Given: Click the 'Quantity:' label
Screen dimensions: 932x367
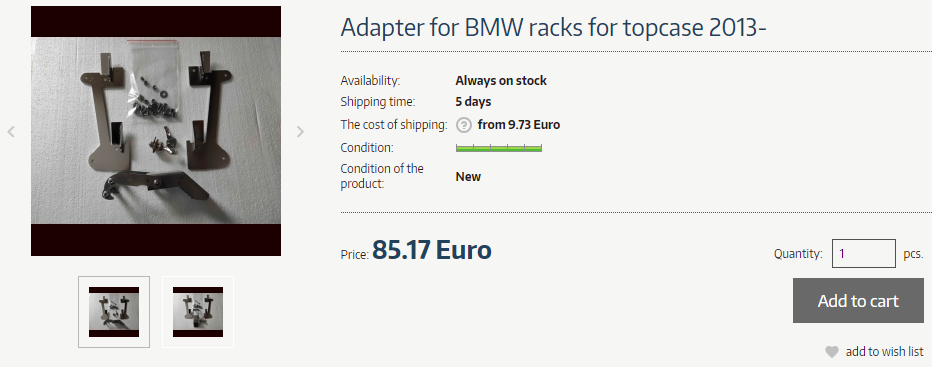Looking at the screenshot, I should [x=798, y=254].
